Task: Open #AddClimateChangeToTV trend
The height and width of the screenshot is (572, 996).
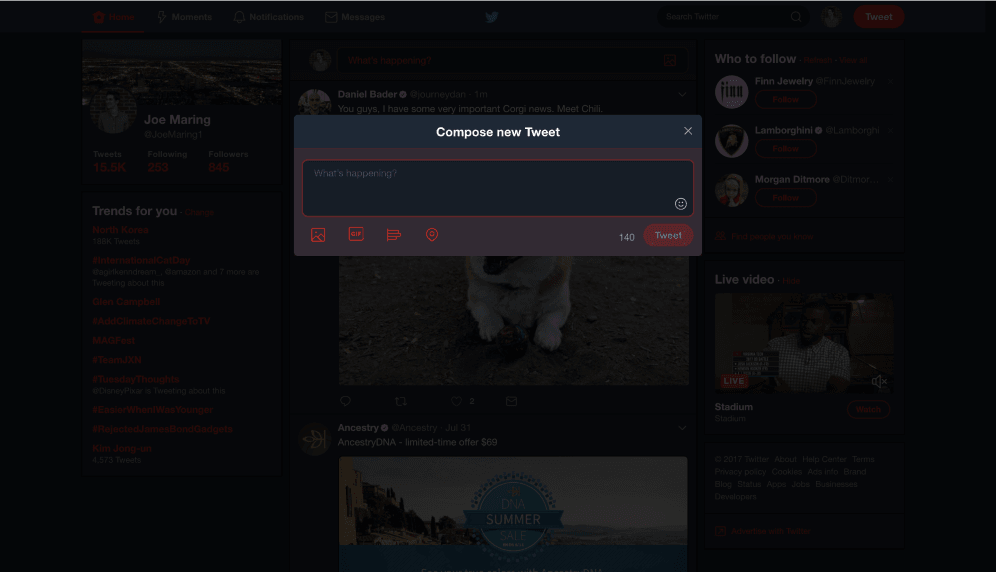Action: (x=151, y=322)
